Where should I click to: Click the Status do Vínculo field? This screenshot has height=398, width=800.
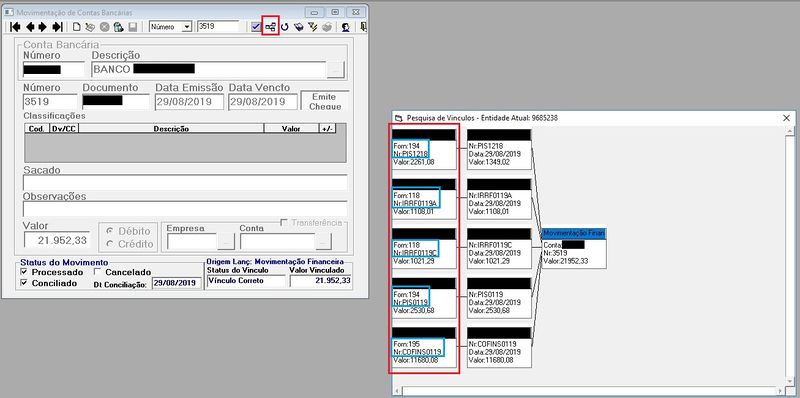click(246, 281)
